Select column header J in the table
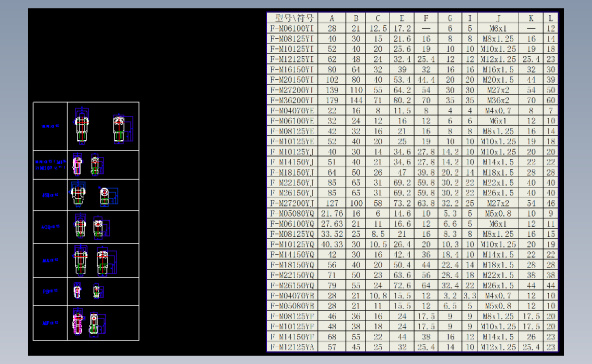592x364 pixels. coord(498,18)
